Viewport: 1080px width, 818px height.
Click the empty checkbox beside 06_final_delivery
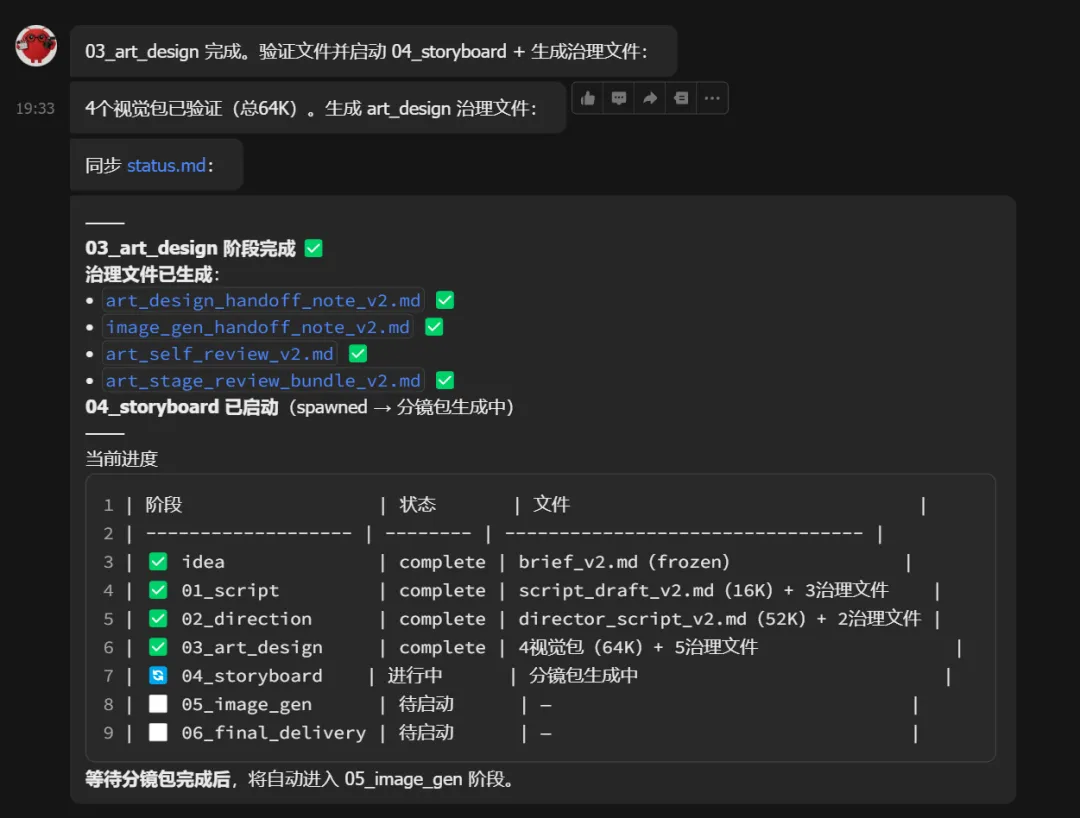[x=158, y=732]
